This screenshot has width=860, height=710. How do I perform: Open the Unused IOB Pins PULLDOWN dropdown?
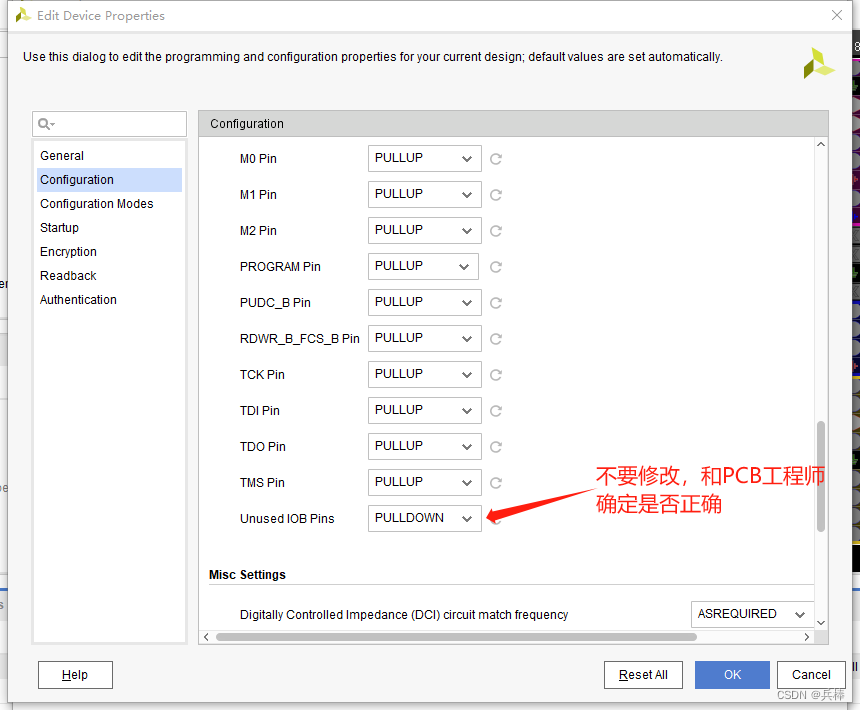coord(425,519)
